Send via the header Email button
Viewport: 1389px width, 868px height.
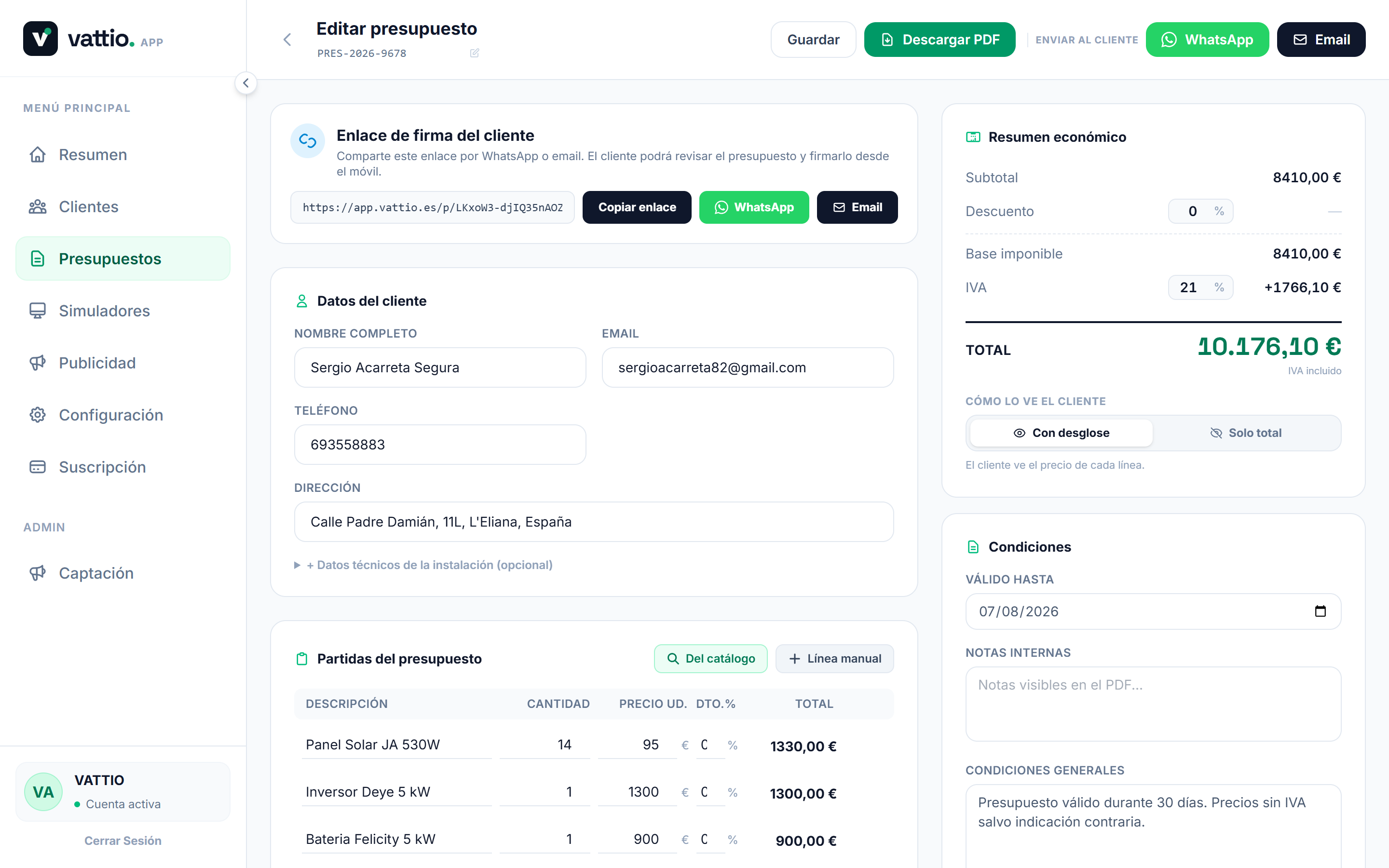coord(1321,40)
